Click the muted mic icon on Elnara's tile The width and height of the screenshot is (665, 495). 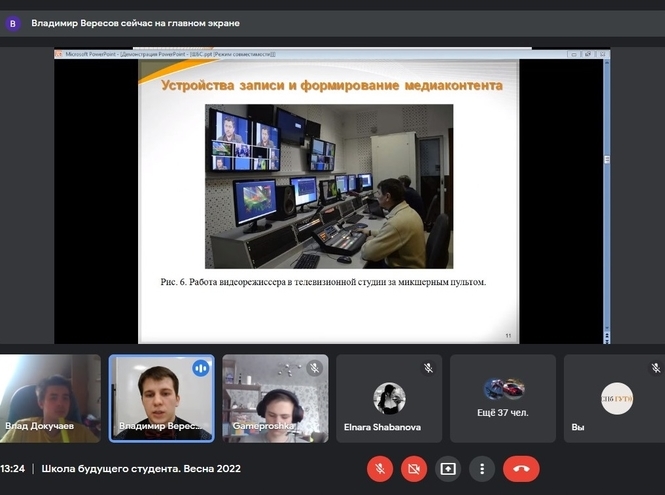point(428,368)
